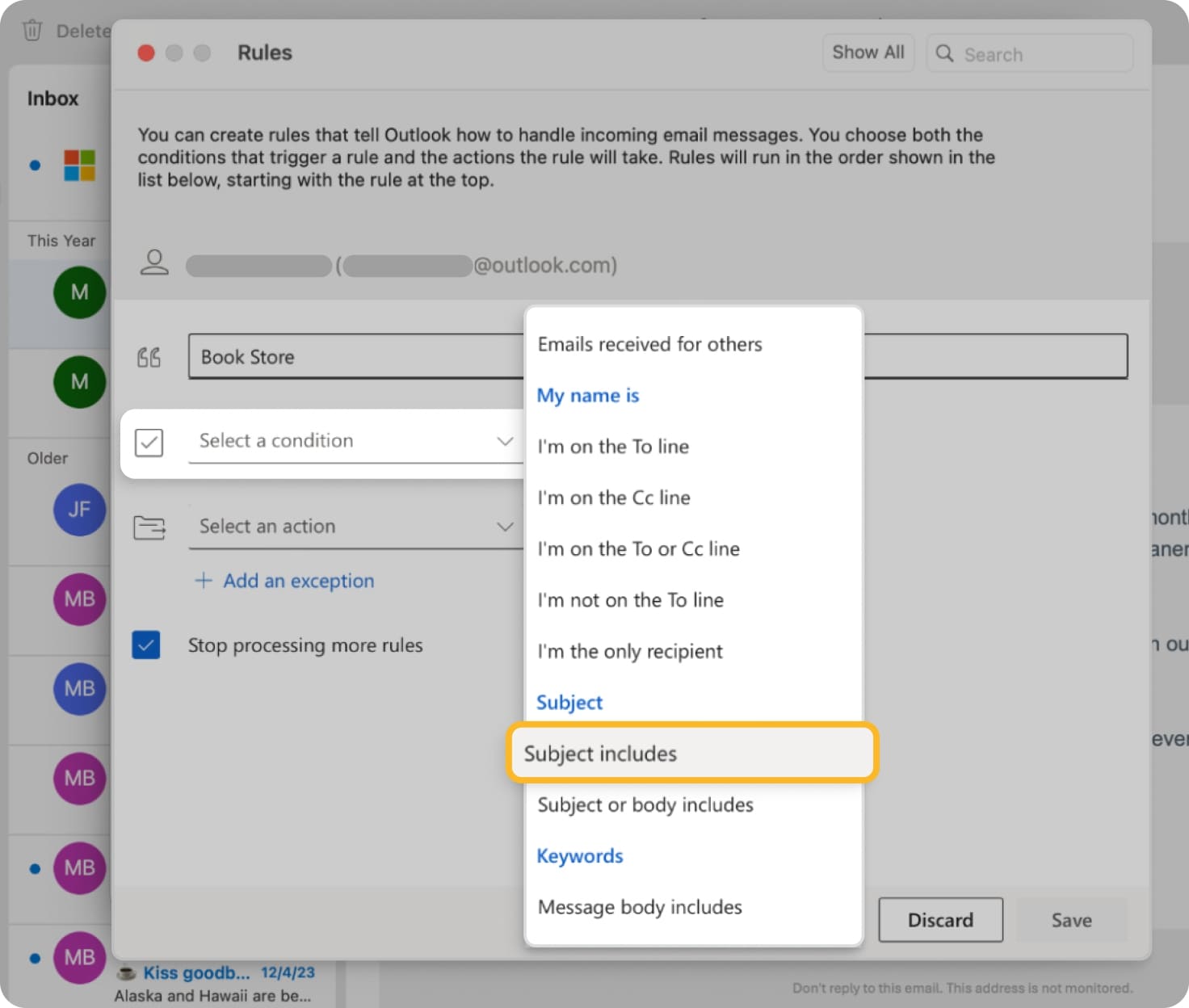Viewport: 1189px width, 1008px height.
Task: Click the JF avatar in the message list
Action: pos(79,510)
